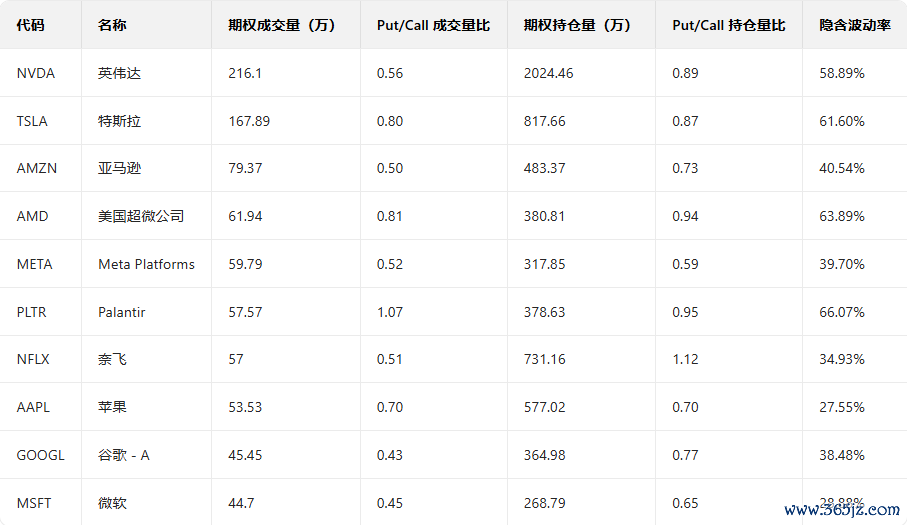Select the NFLX ticker cell
The image size is (907, 525).
(33, 359)
